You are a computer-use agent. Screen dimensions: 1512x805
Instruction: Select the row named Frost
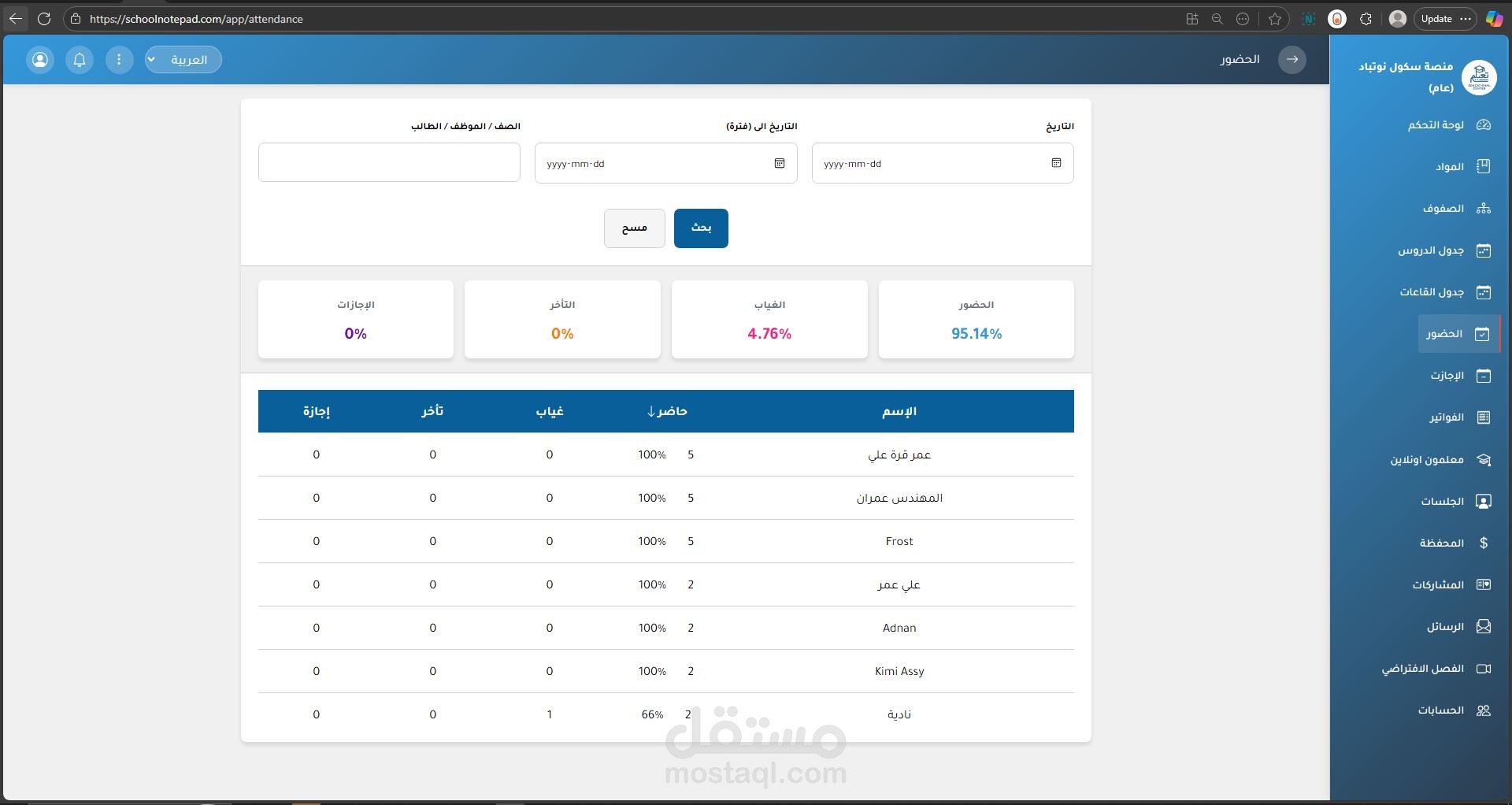[666, 541]
